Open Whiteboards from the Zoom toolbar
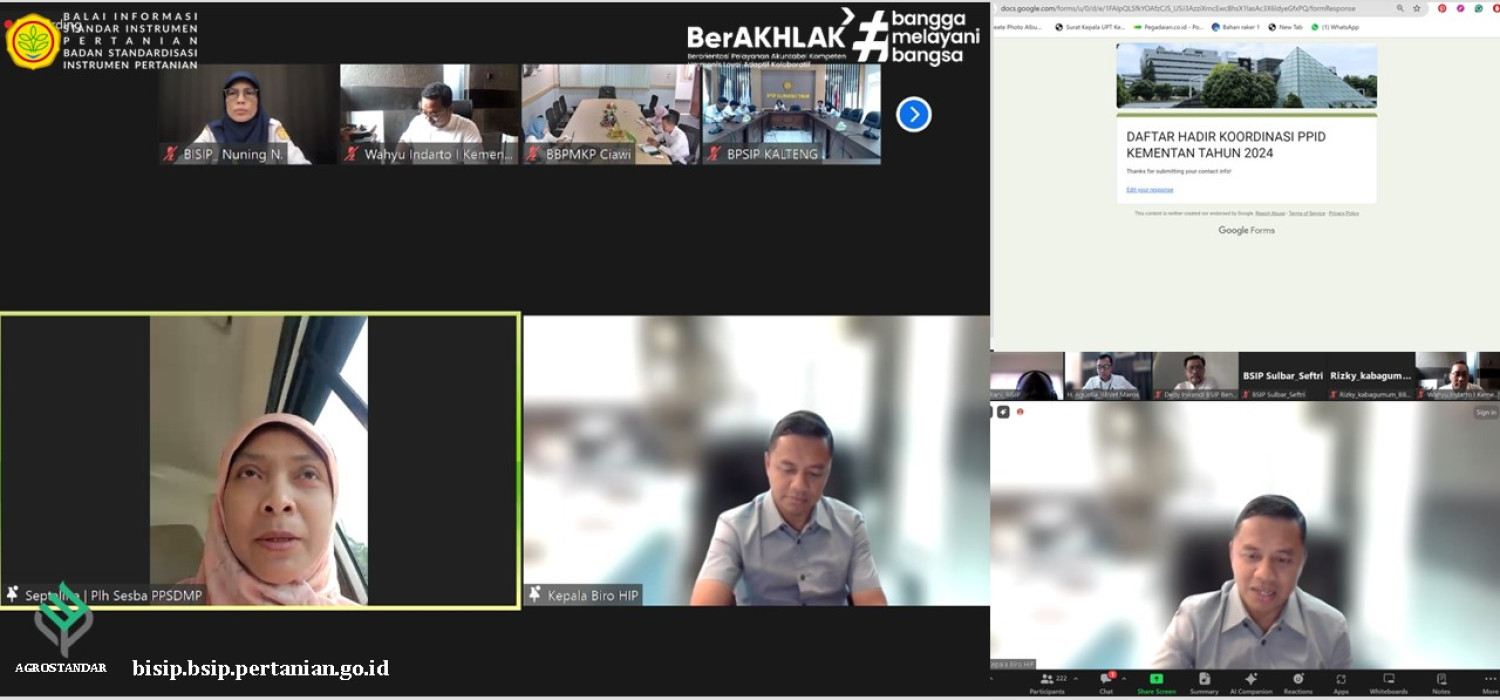The image size is (1500, 700). (1388, 680)
